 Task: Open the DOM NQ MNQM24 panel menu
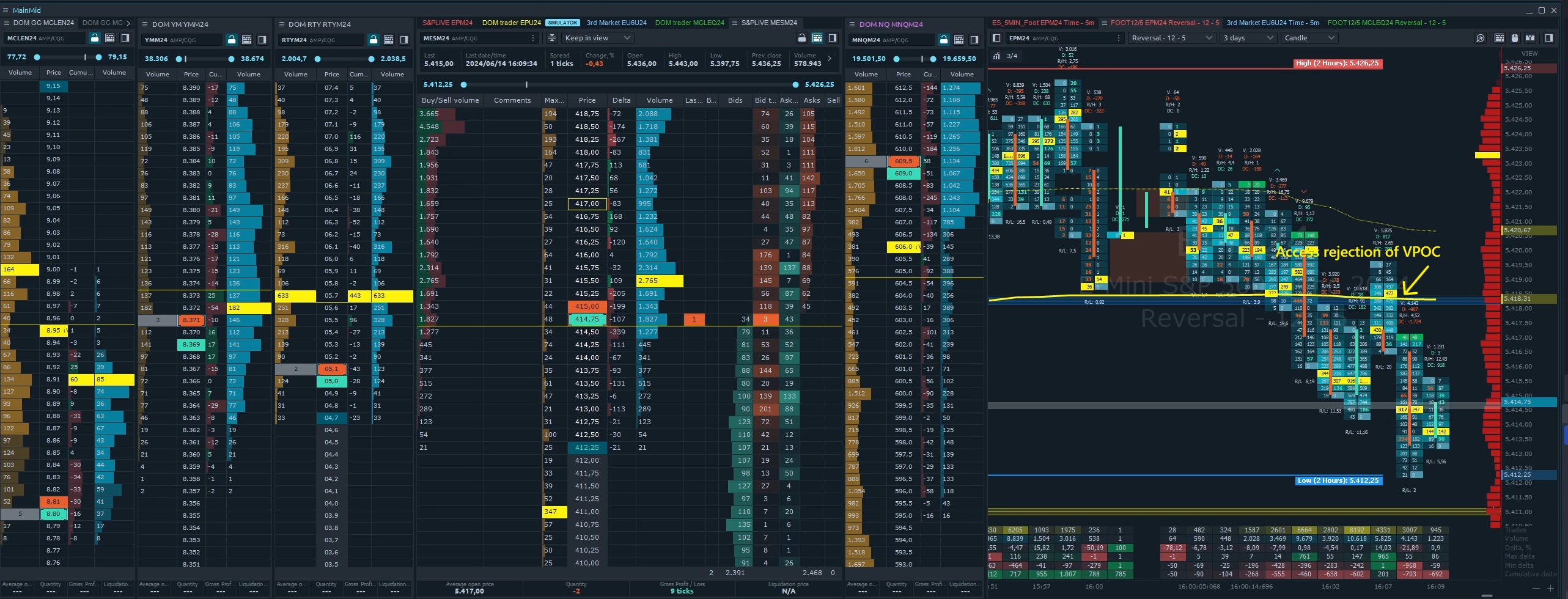click(x=852, y=24)
